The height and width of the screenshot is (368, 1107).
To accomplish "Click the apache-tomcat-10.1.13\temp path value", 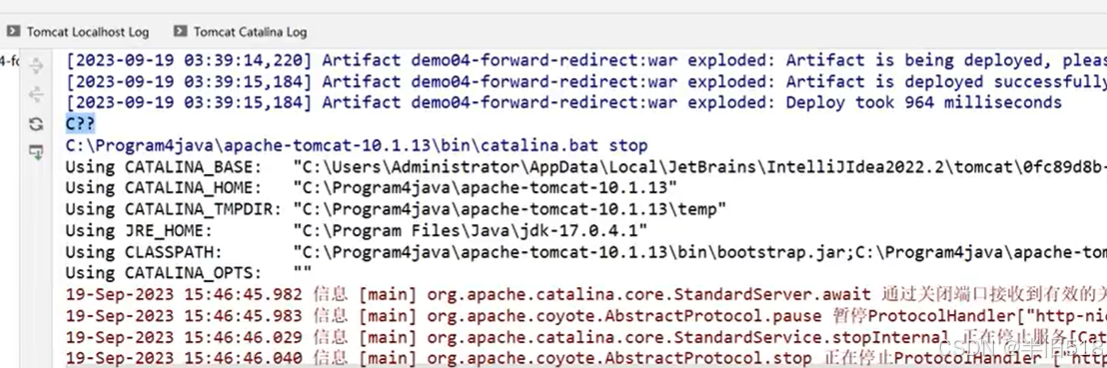I will (510, 210).
